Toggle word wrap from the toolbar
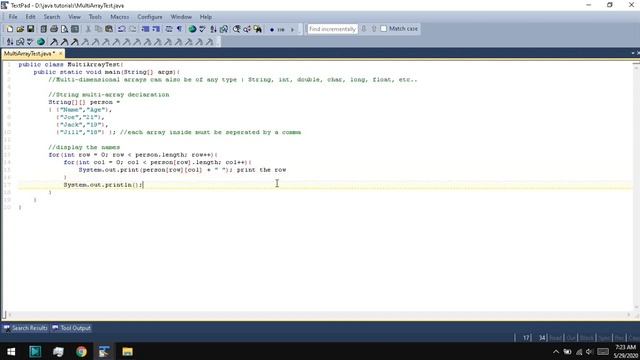Viewport: 640px width, 360px height. pyautogui.click(x=169, y=29)
